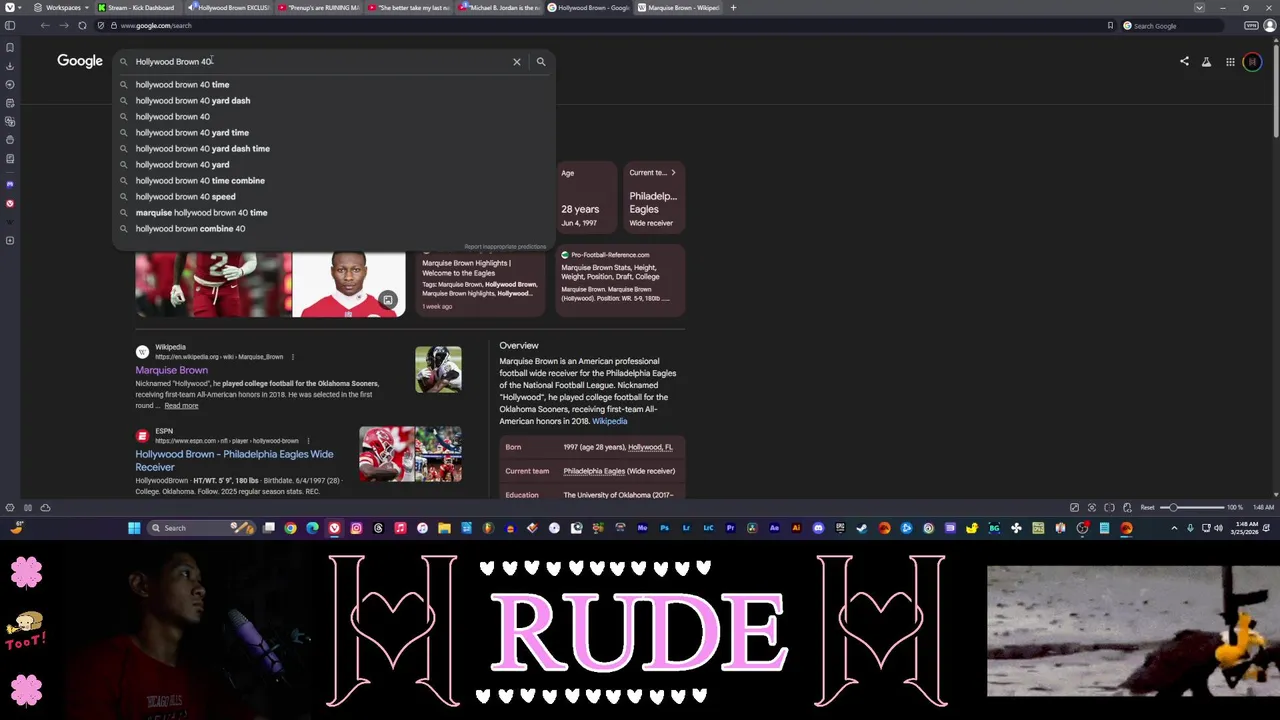Open tracker blocker shield icon
This screenshot has height=720, width=1280.
coord(101,25)
